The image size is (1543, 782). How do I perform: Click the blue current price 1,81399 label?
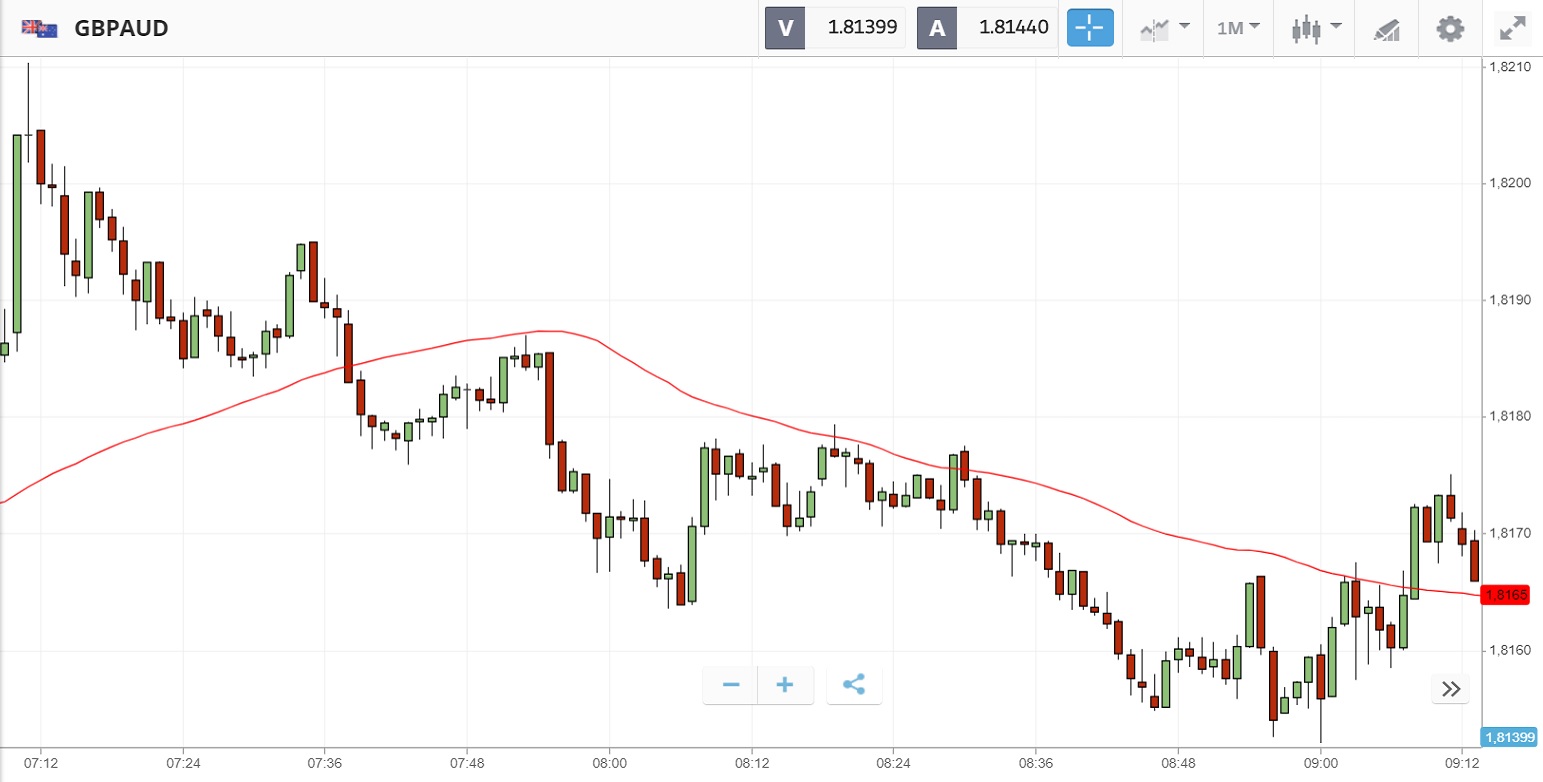coord(1510,737)
